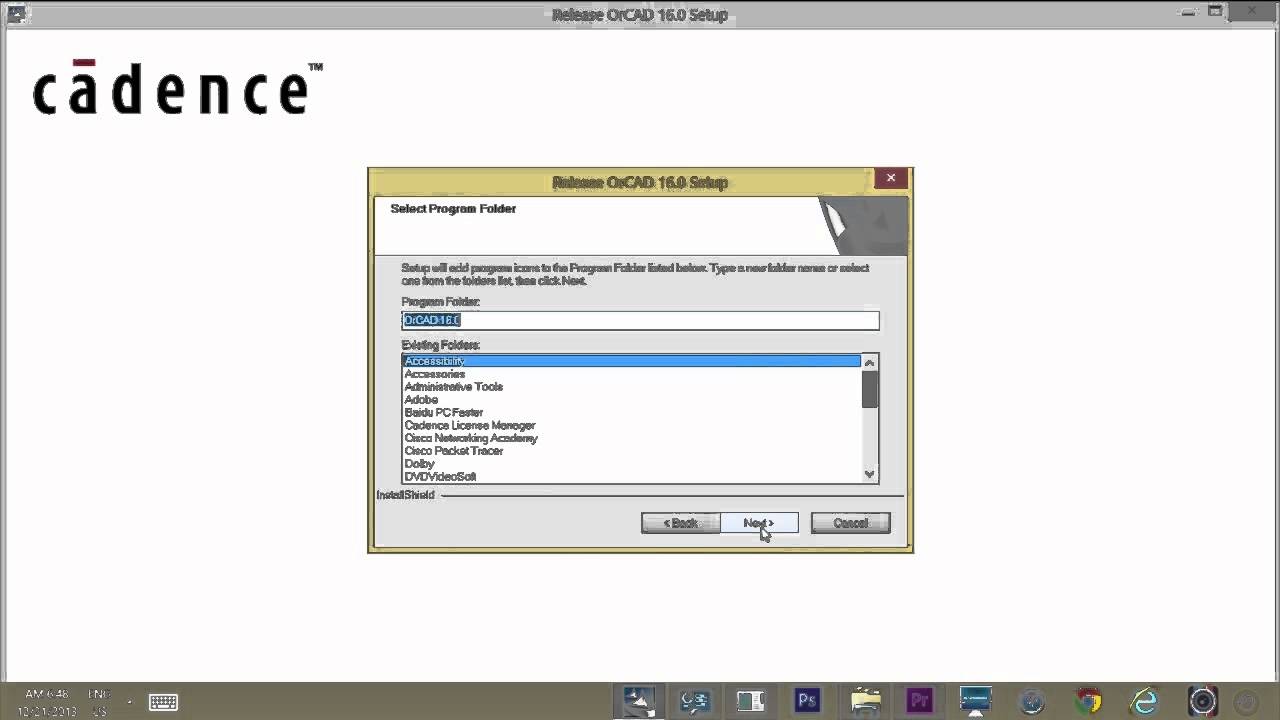Click the monitor display icon in taskbar

(975, 701)
